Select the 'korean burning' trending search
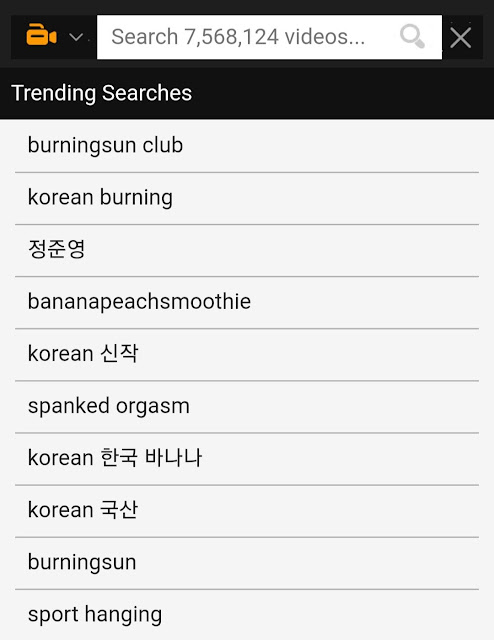The width and height of the screenshot is (494, 640). click(x=247, y=198)
